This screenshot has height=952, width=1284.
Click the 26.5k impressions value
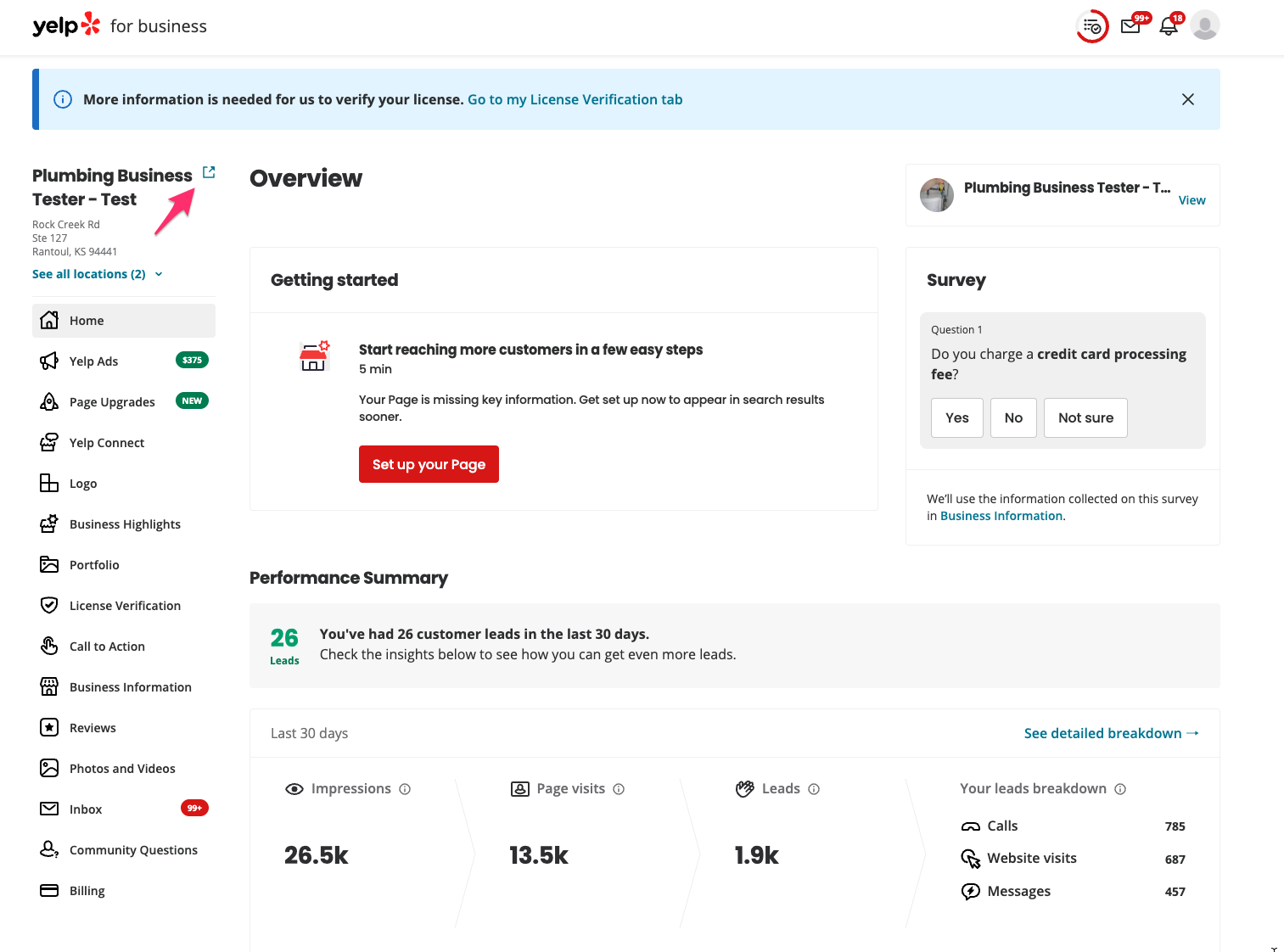pyautogui.click(x=317, y=855)
